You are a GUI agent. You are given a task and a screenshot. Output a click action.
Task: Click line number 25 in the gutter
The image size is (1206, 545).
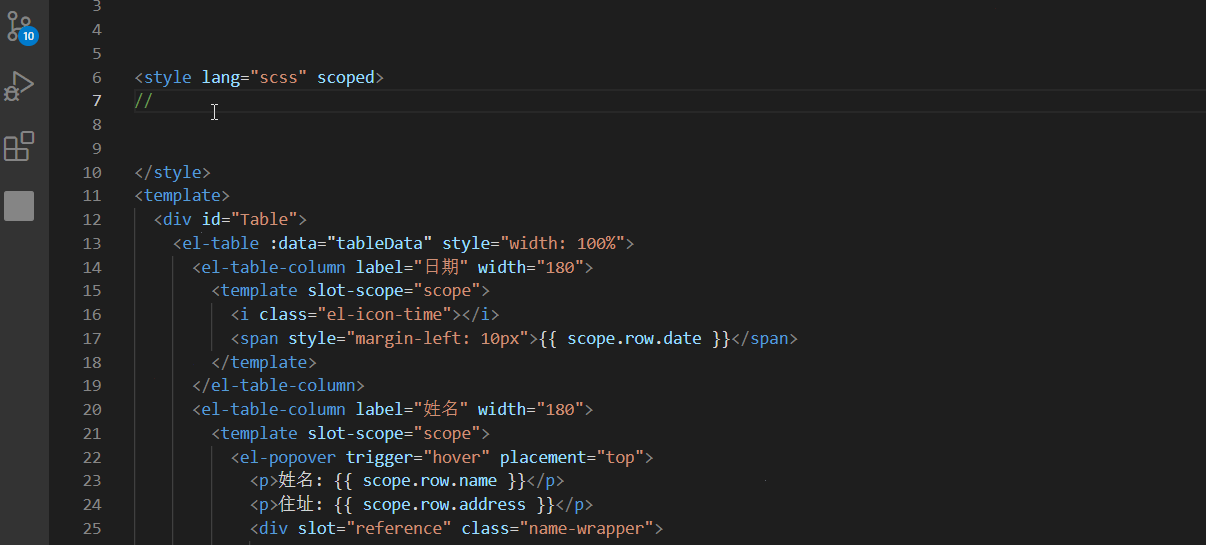(92, 528)
